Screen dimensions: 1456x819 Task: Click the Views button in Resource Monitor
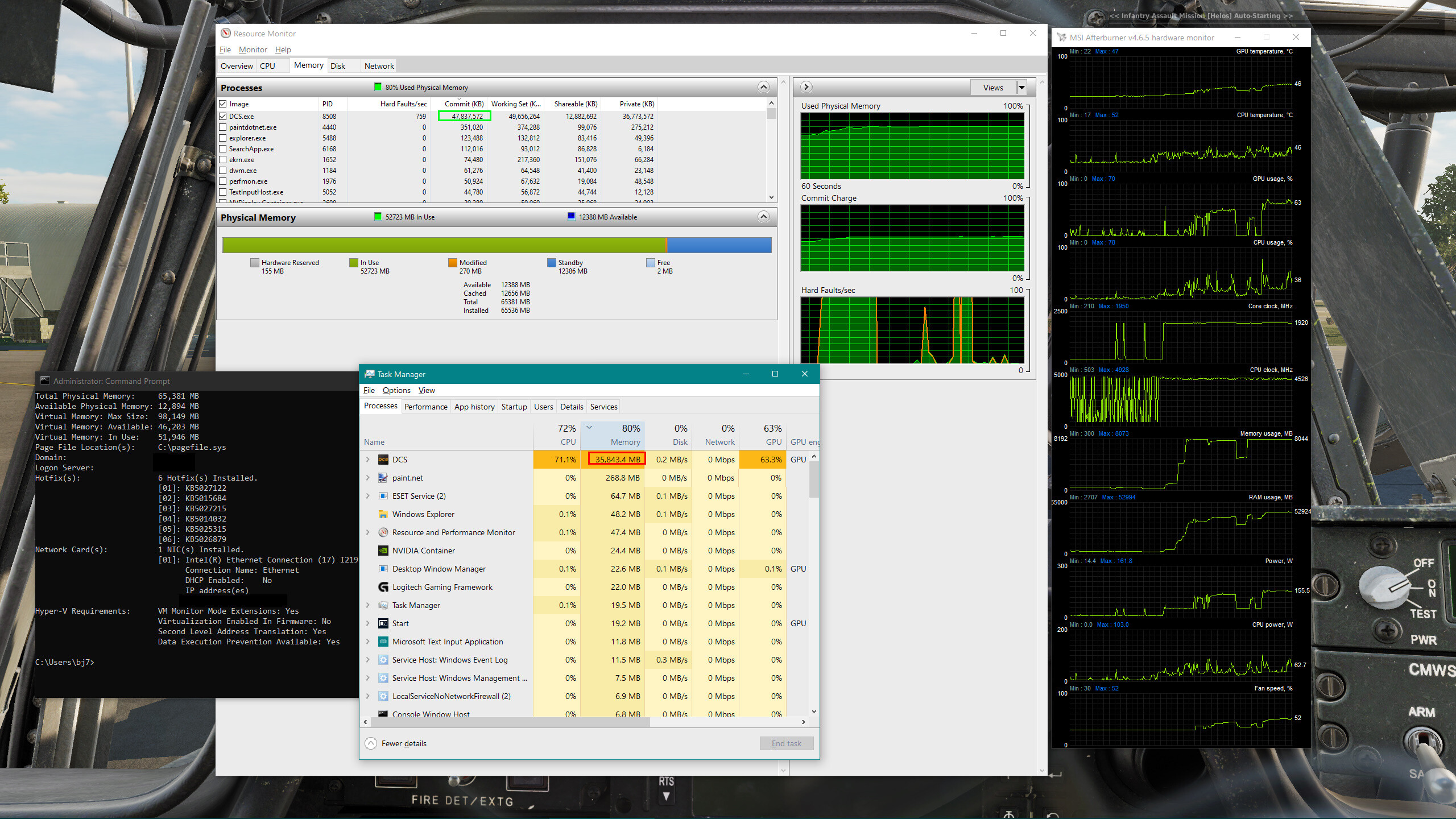click(993, 88)
